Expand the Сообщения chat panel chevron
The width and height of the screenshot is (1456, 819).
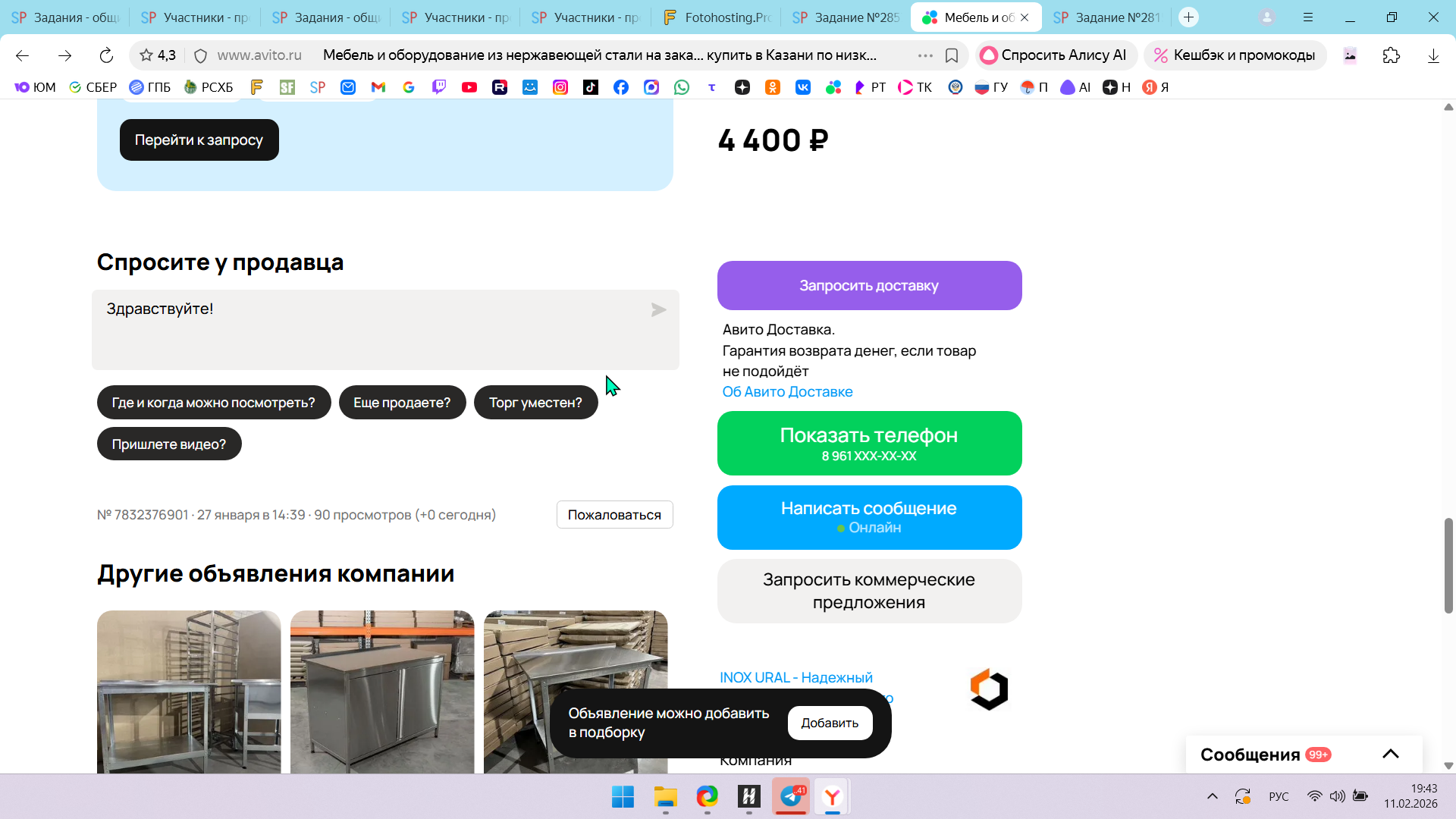pos(1390,754)
